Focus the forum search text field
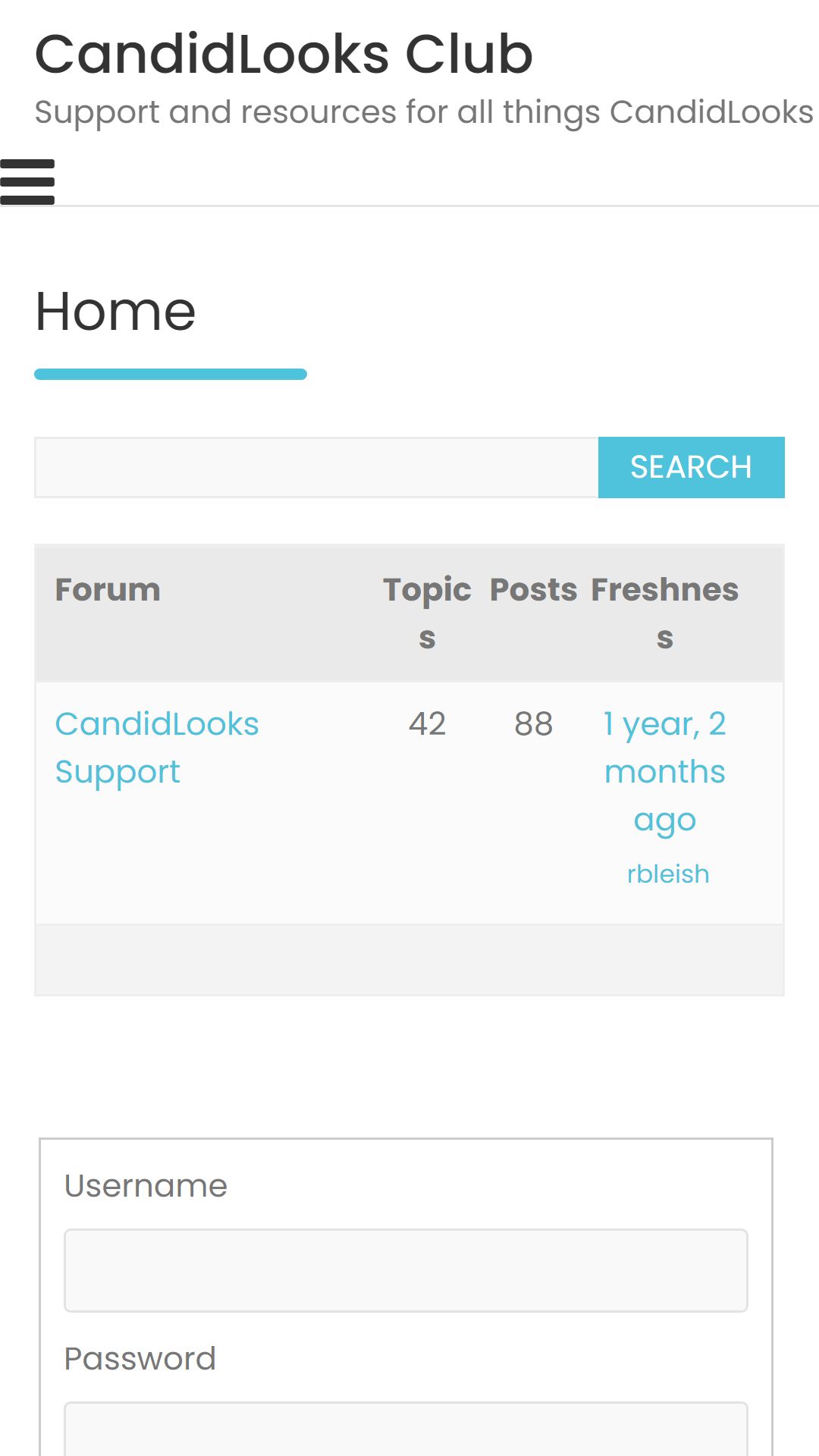The height and width of the screenshot is (1456, 819). click(x=316, y=467)
